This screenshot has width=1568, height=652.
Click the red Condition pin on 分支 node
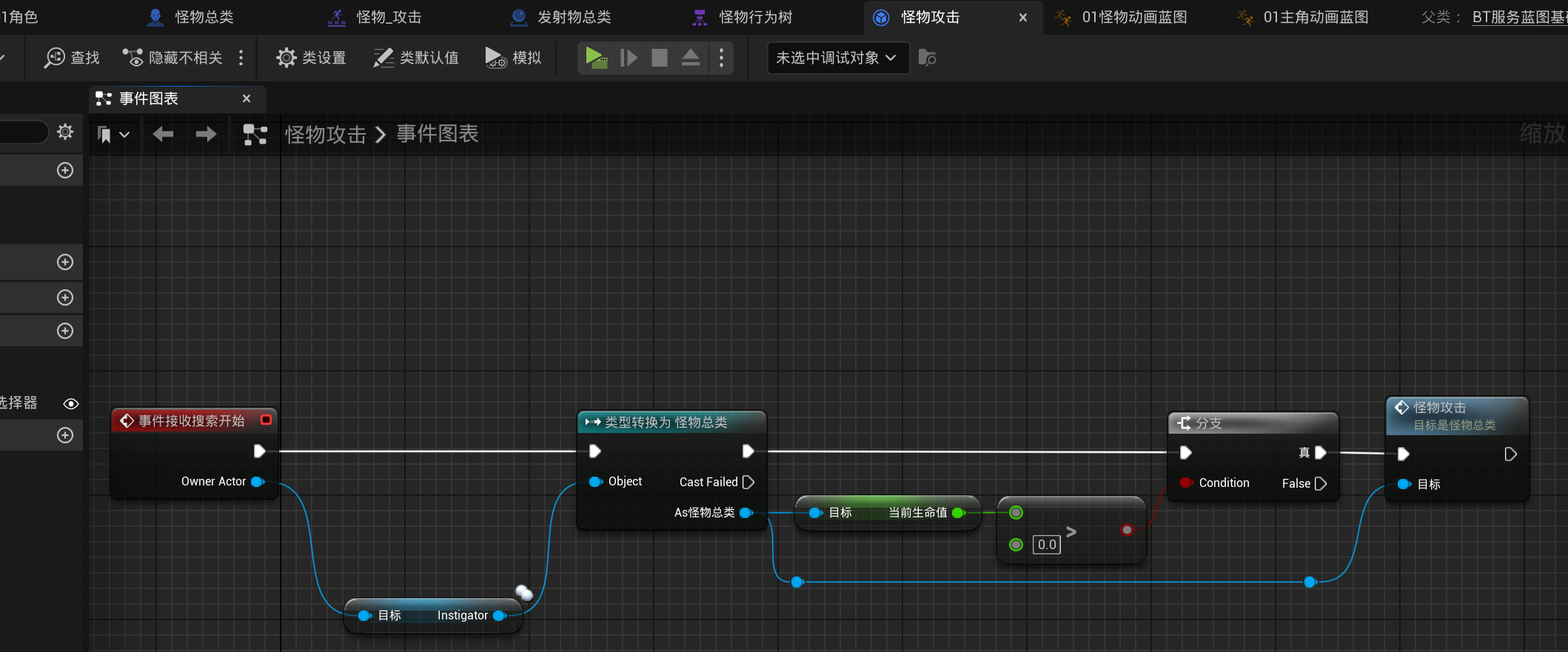1186,483
